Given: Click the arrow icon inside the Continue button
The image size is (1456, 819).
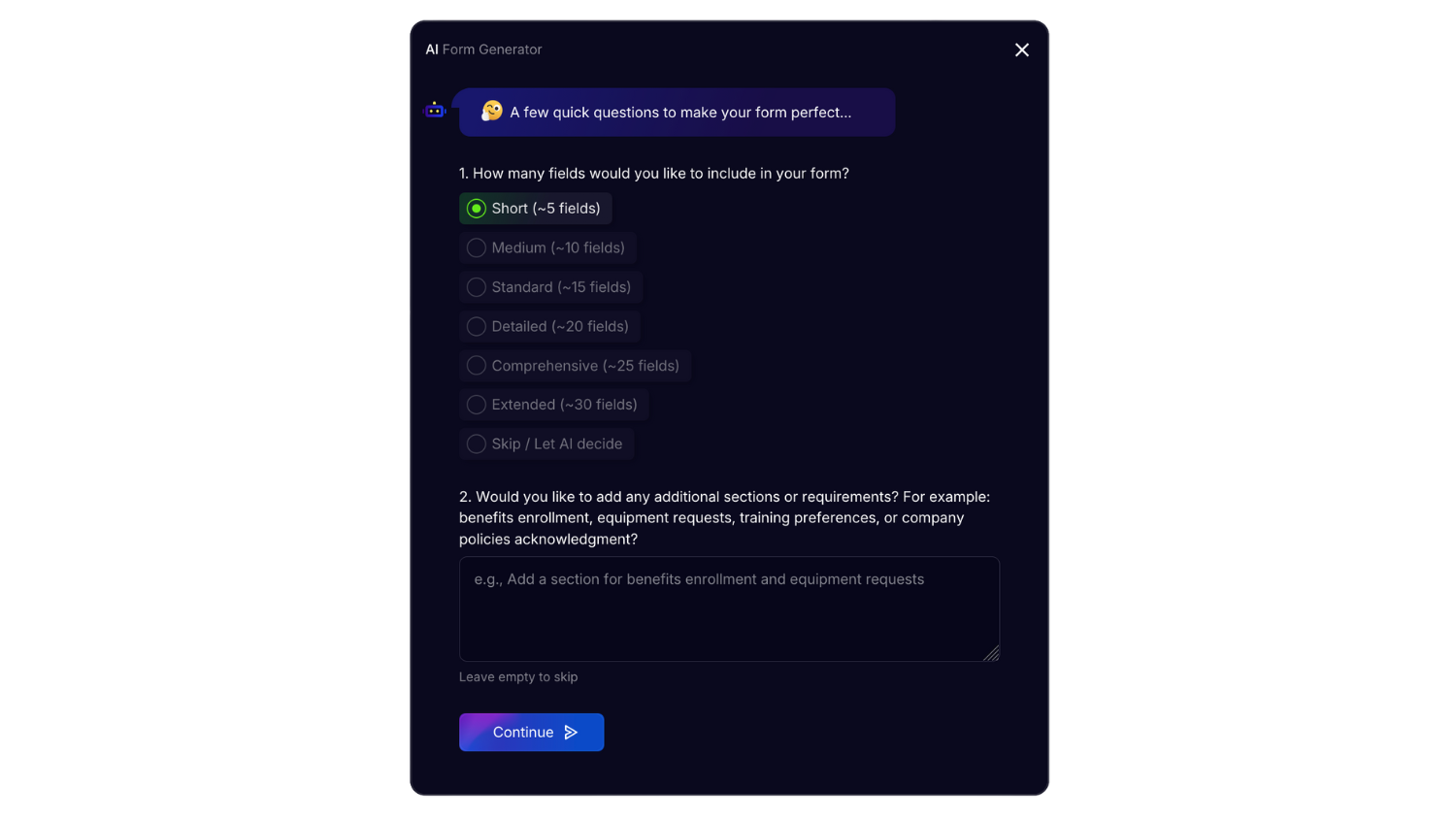Looking at the screenshot, I should click(569, 733).
